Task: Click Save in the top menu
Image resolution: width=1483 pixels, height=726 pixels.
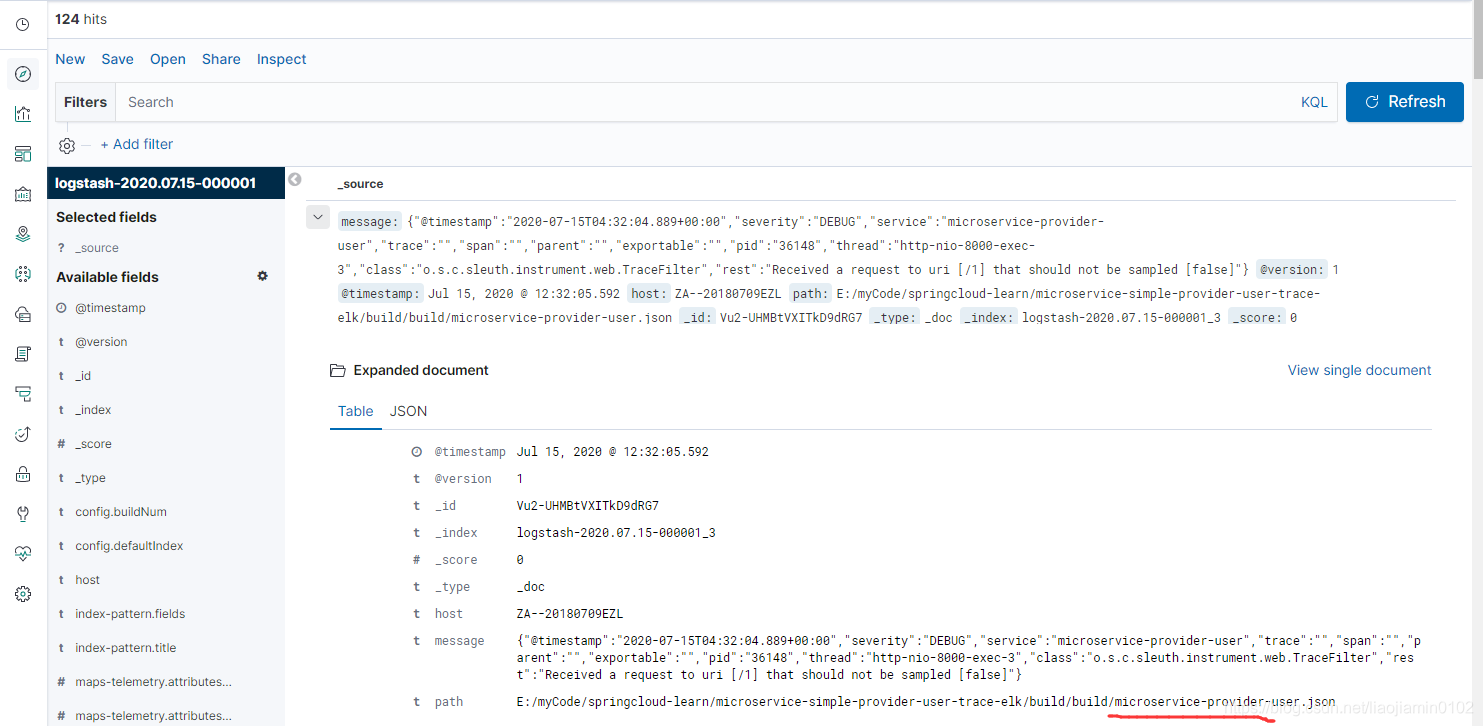Action: point(117,59)
